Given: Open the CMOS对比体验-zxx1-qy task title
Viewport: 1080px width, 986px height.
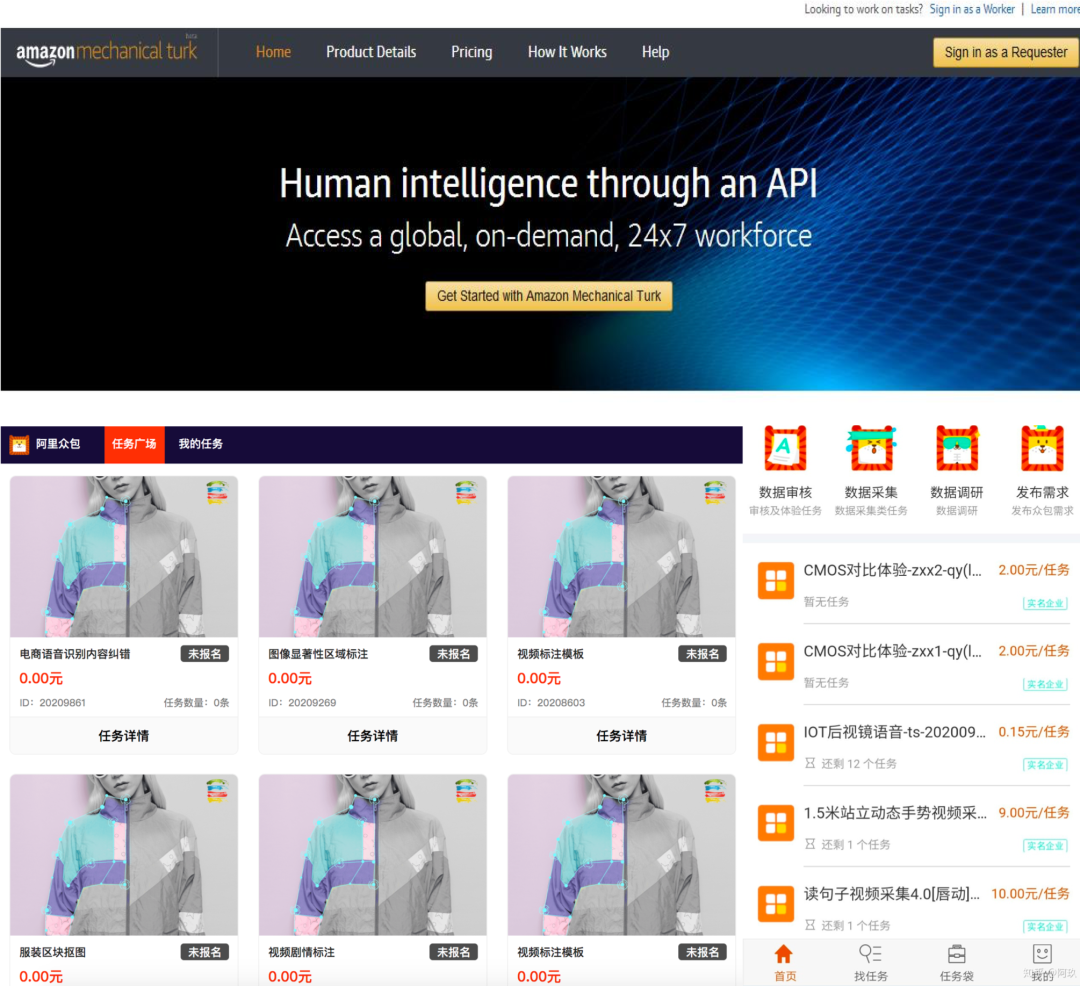Looking at the screenshot, I should [x=893, y=651].
